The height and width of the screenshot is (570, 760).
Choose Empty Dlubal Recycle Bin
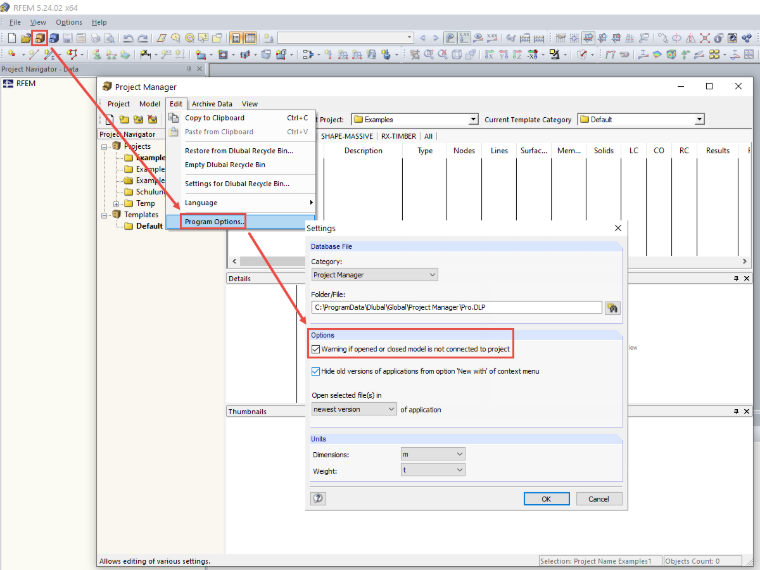click(240, 165)
